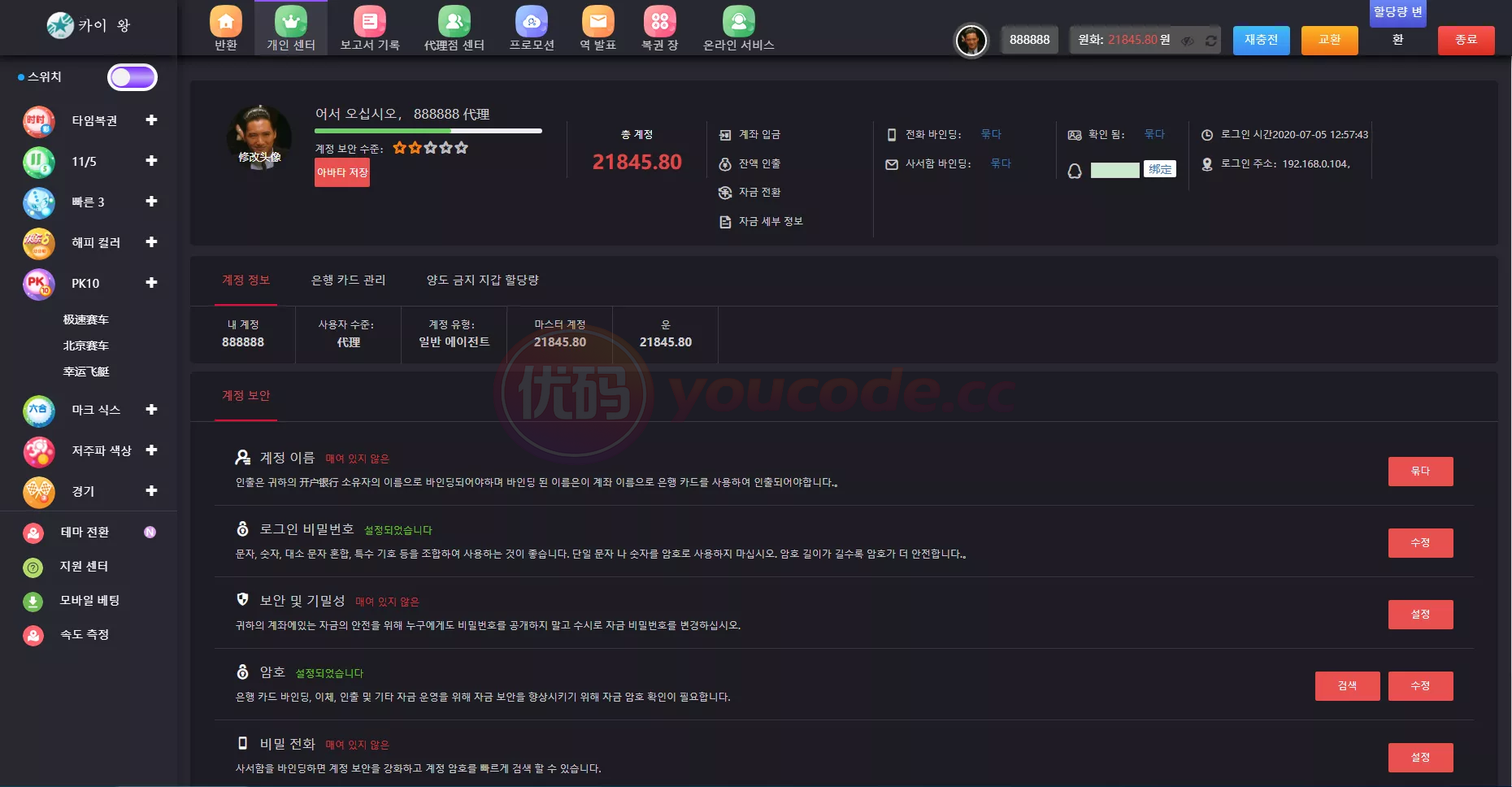Click the account security level bar
1512x787 pixels.
428,131
